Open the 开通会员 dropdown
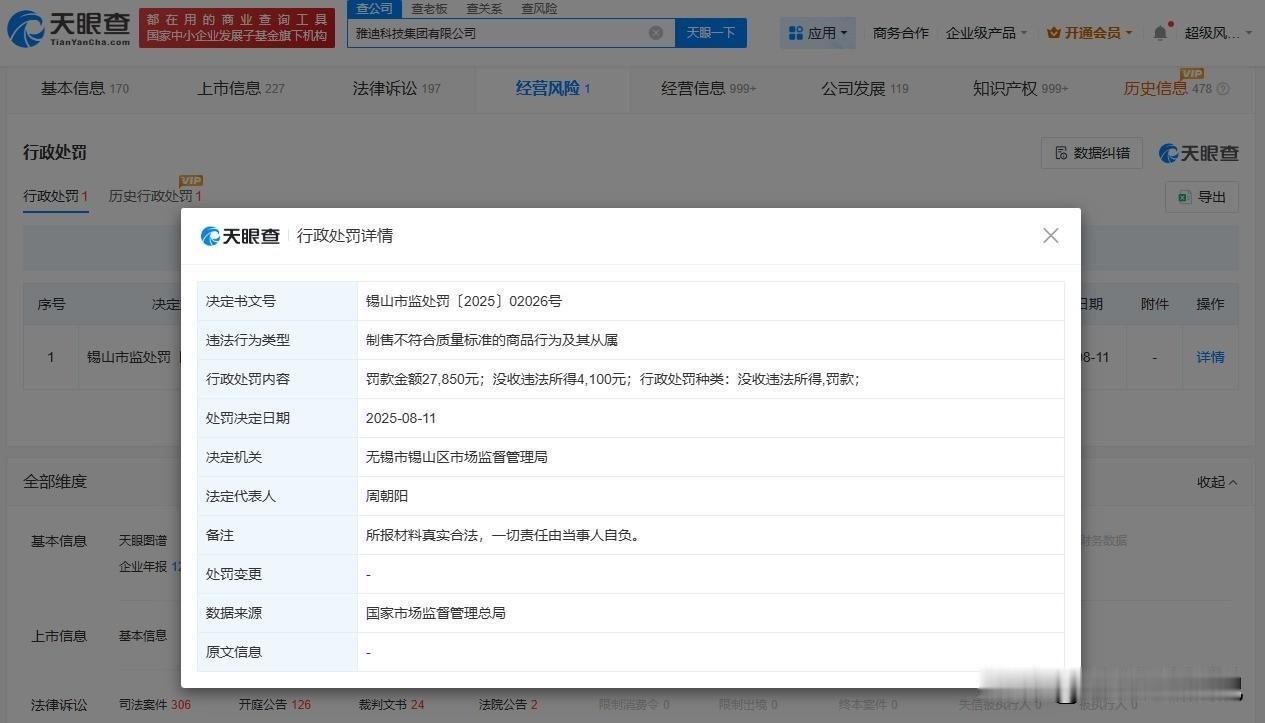Image resolution: width=1265 pixels, height=723 pixels. click(x=1089, y=33)
